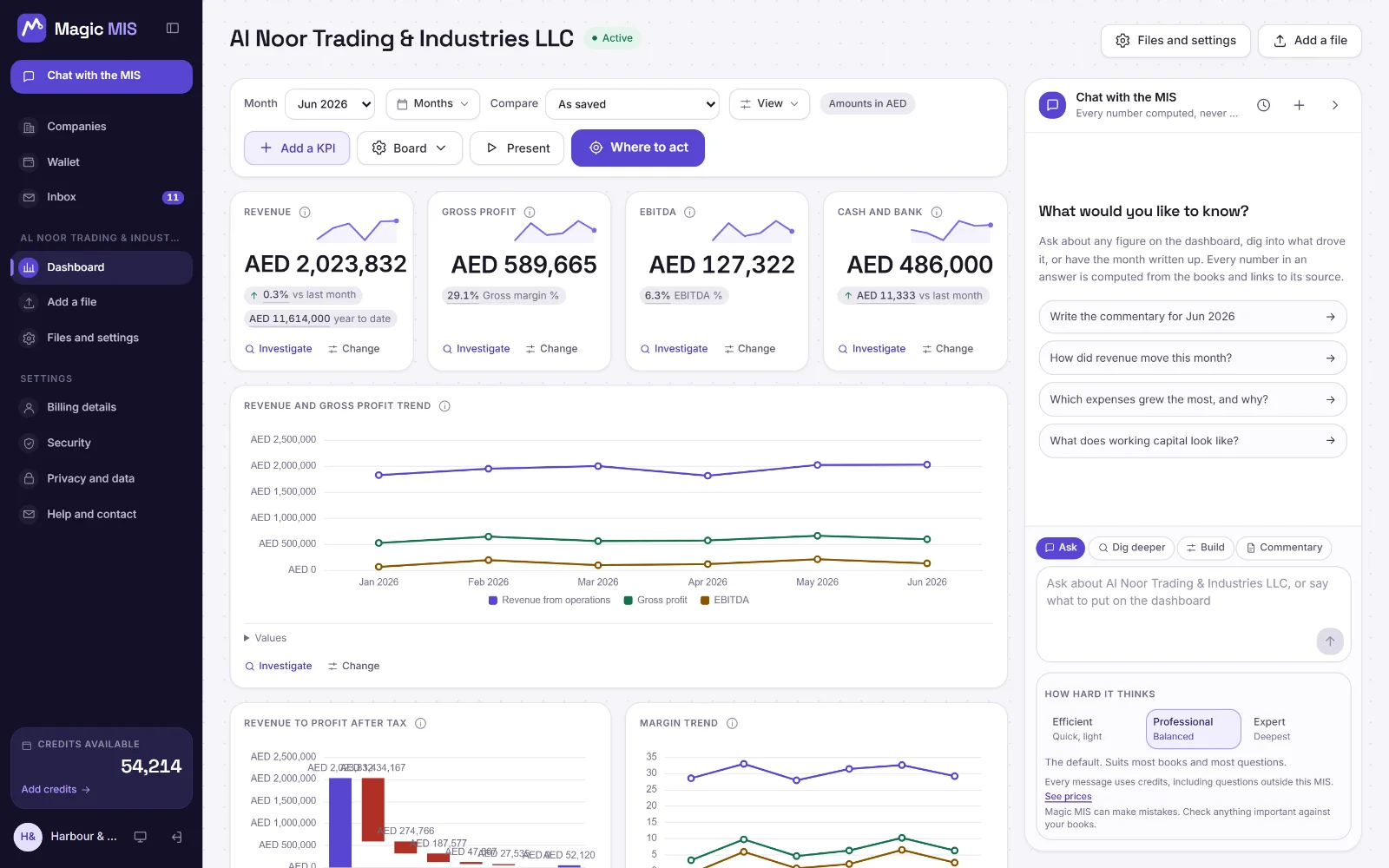This screenshot has width=1389, height=868.
Task: Open the Months period dropdown
Action: point(433,104)
